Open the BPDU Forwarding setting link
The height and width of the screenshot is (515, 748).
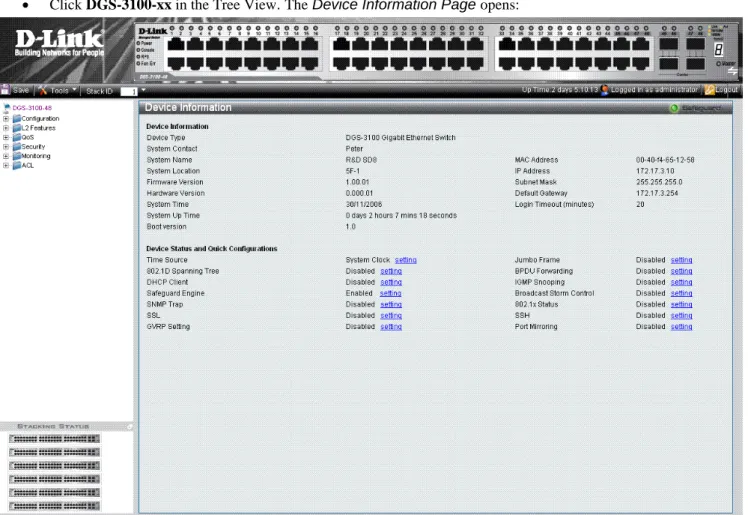(681, 271)
